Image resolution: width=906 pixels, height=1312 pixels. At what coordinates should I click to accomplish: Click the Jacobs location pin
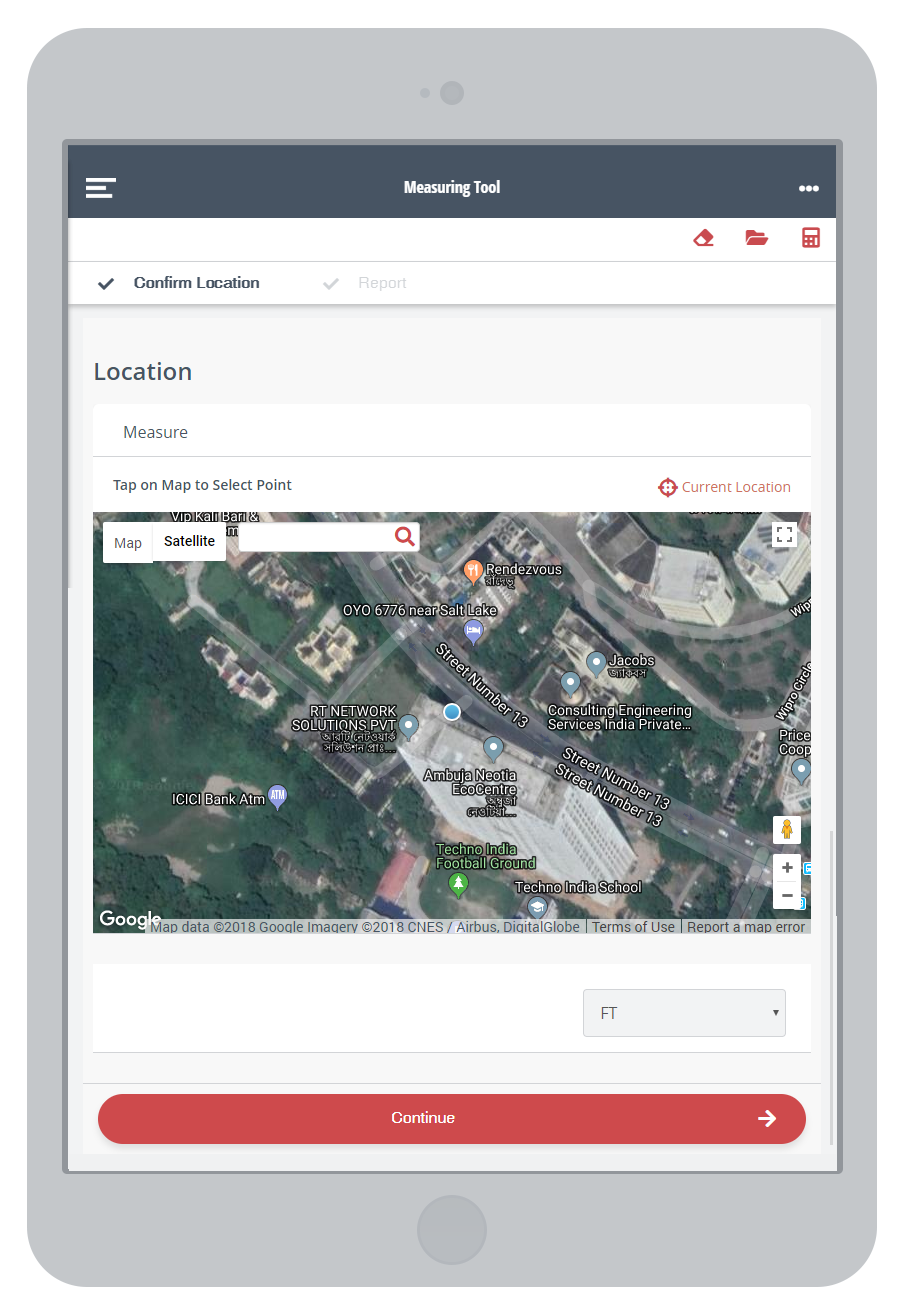[x=596, y=662]
